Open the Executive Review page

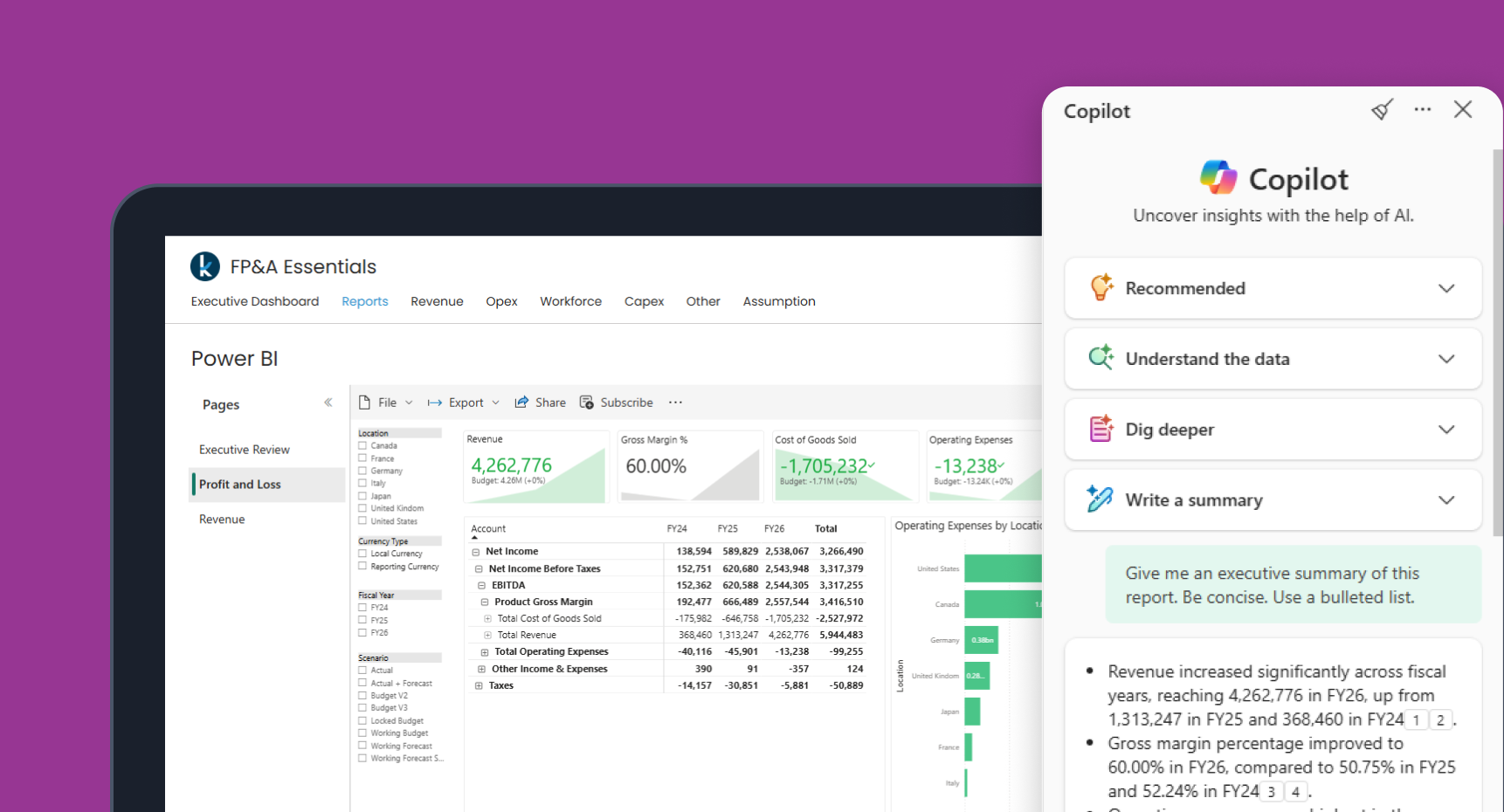[x=245, y=450]
